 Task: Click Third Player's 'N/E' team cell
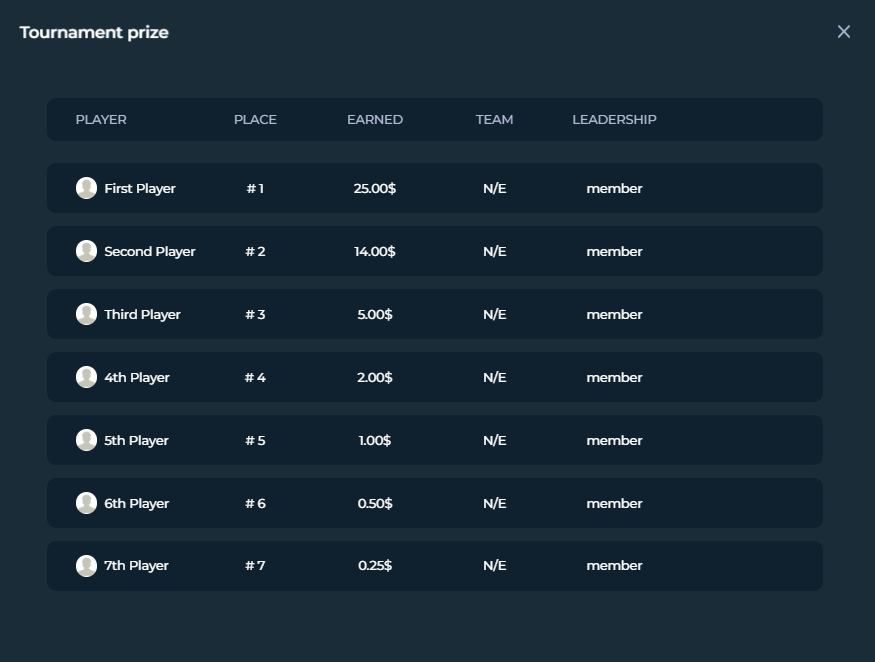(x=494, y=315)
